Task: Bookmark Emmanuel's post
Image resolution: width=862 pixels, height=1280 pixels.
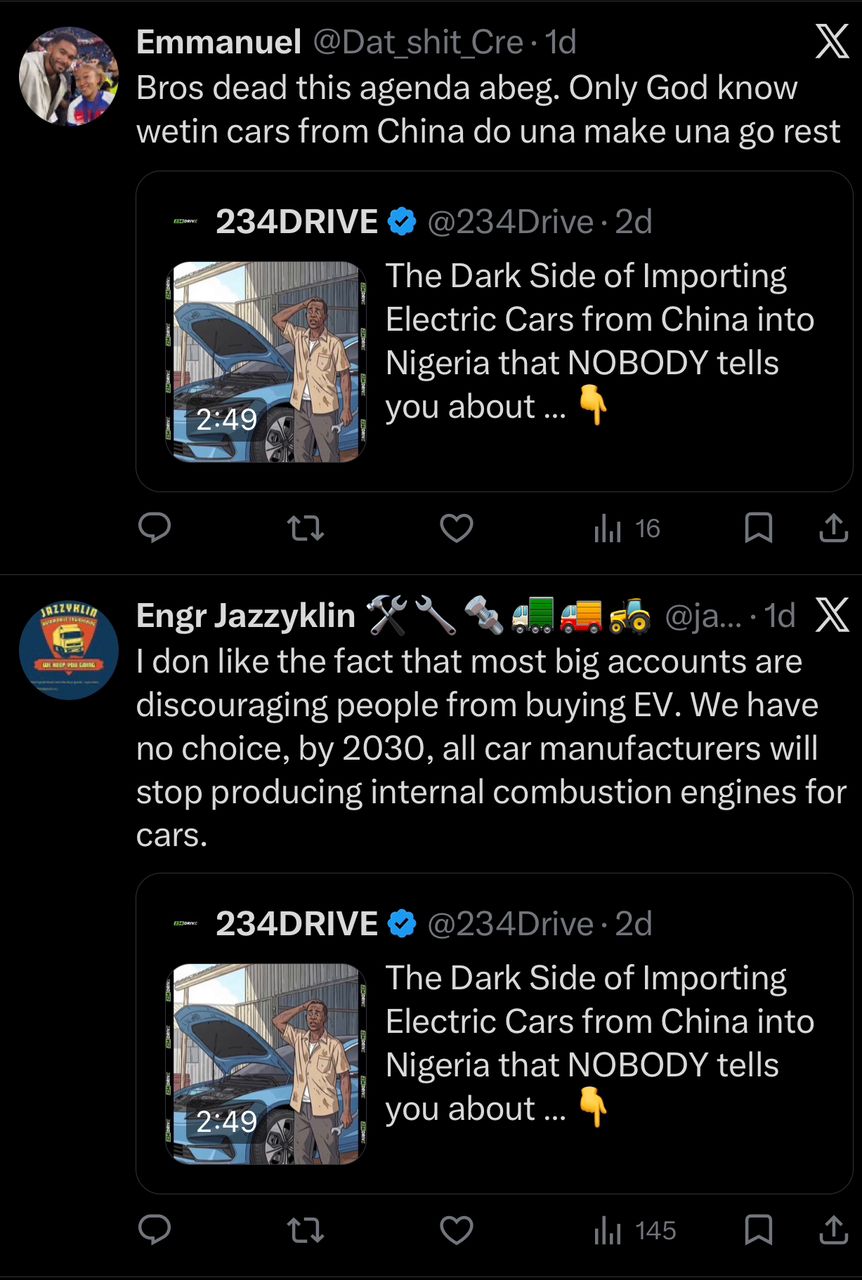Action: point(759,528)
